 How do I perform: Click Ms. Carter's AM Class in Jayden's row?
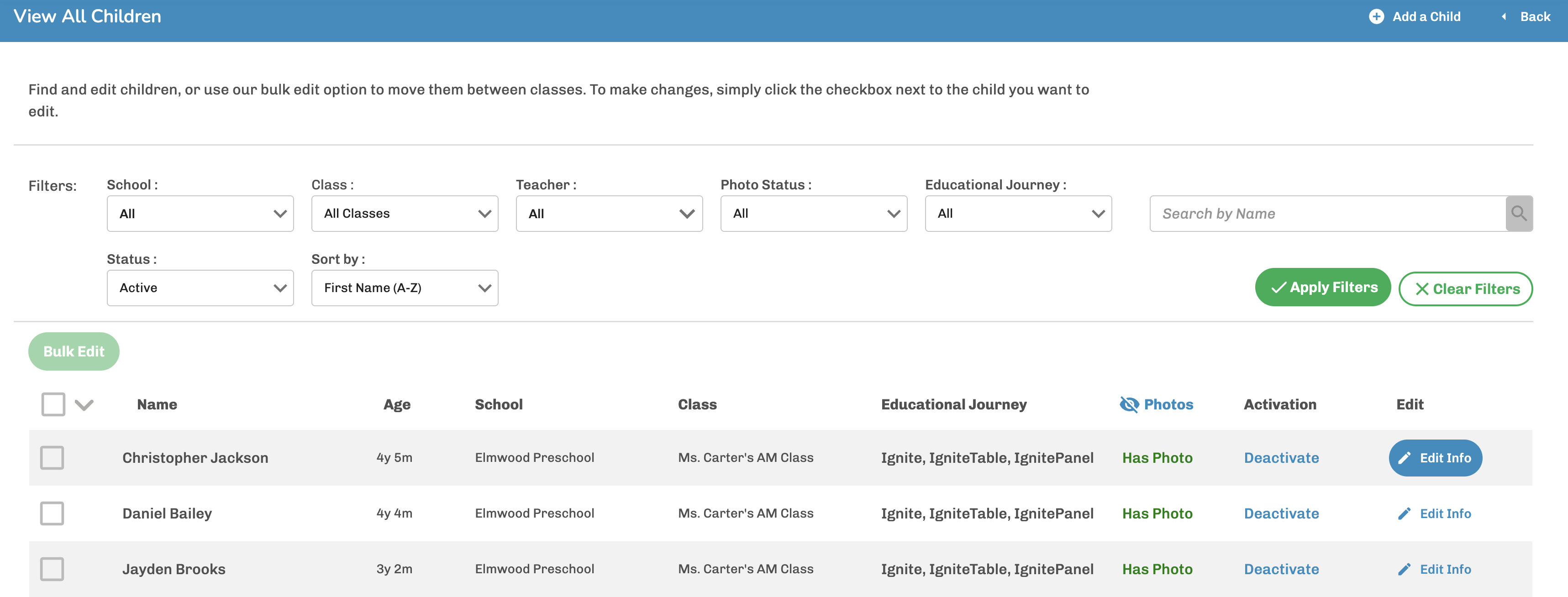click(746, 569)
